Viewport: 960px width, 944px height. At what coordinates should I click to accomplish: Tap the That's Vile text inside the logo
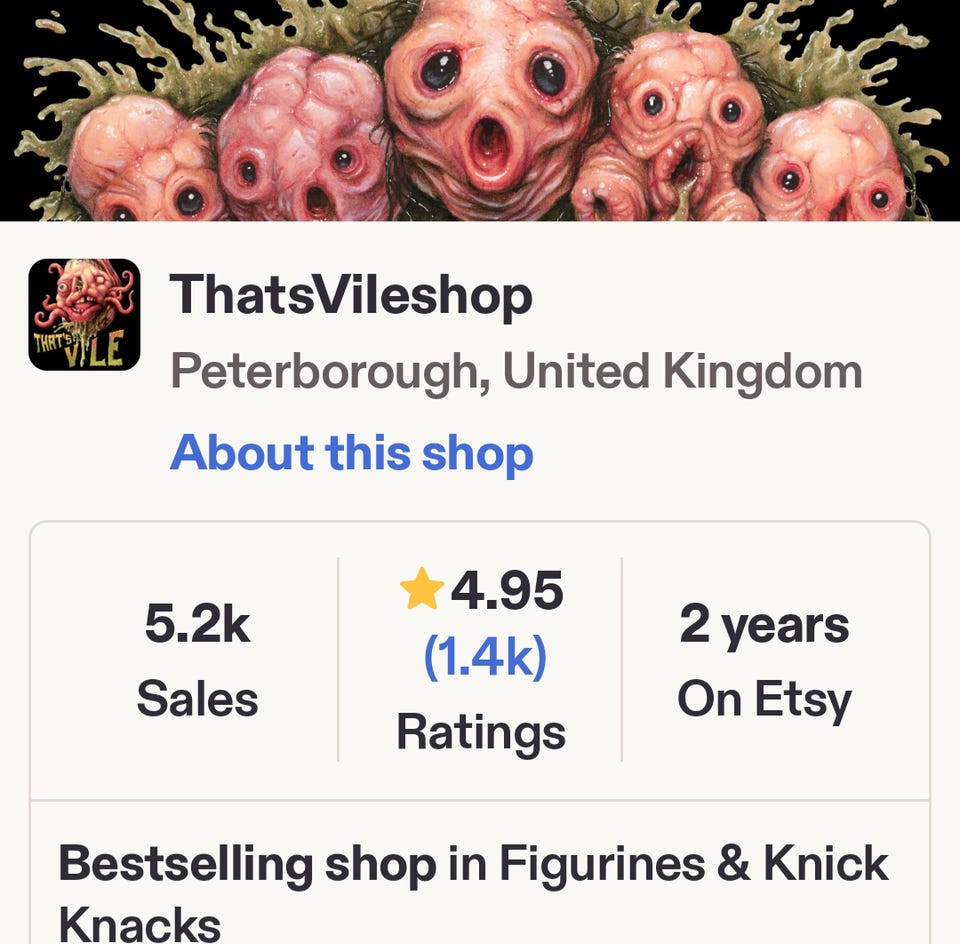point(78,346)
